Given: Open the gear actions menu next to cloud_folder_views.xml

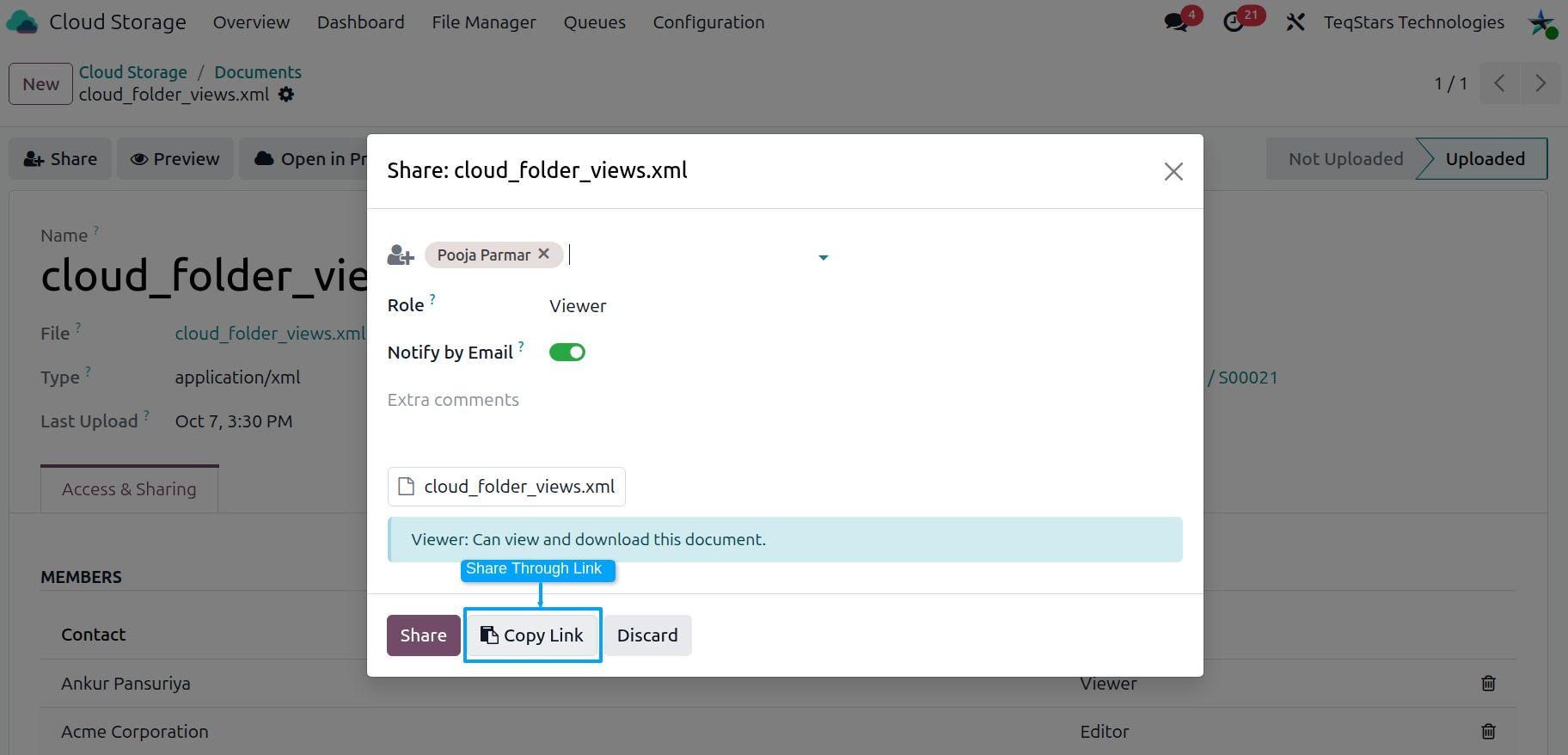Looking at the screenshot, I should tap(286, 95).
